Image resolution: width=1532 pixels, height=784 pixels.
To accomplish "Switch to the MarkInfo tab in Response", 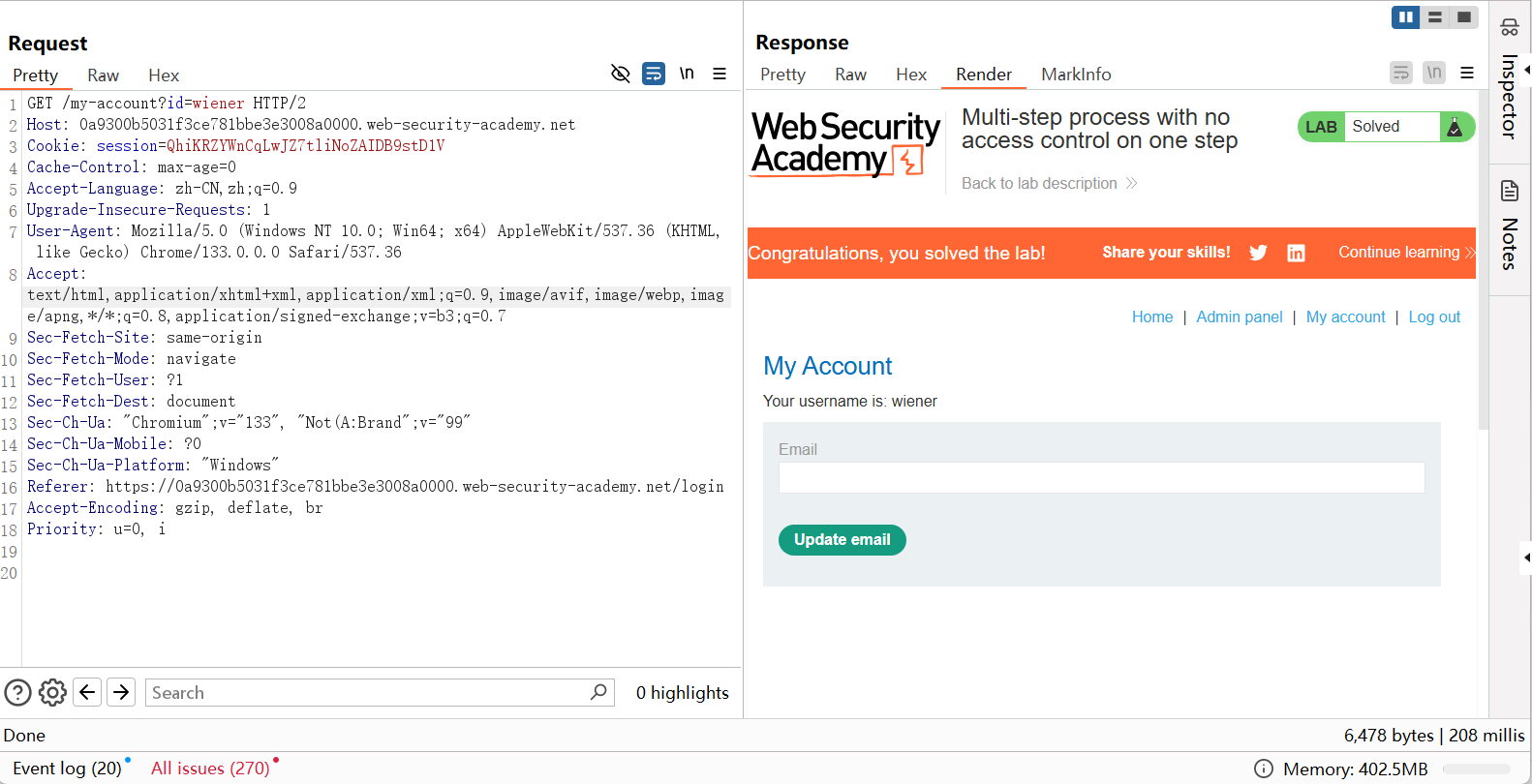I will 1076,75.
